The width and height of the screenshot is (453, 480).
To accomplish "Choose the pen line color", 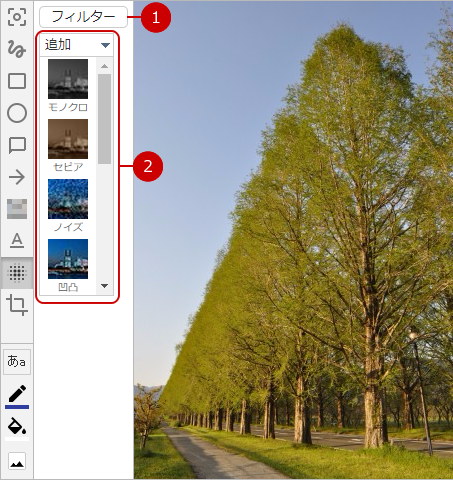I will coord(17,397).
